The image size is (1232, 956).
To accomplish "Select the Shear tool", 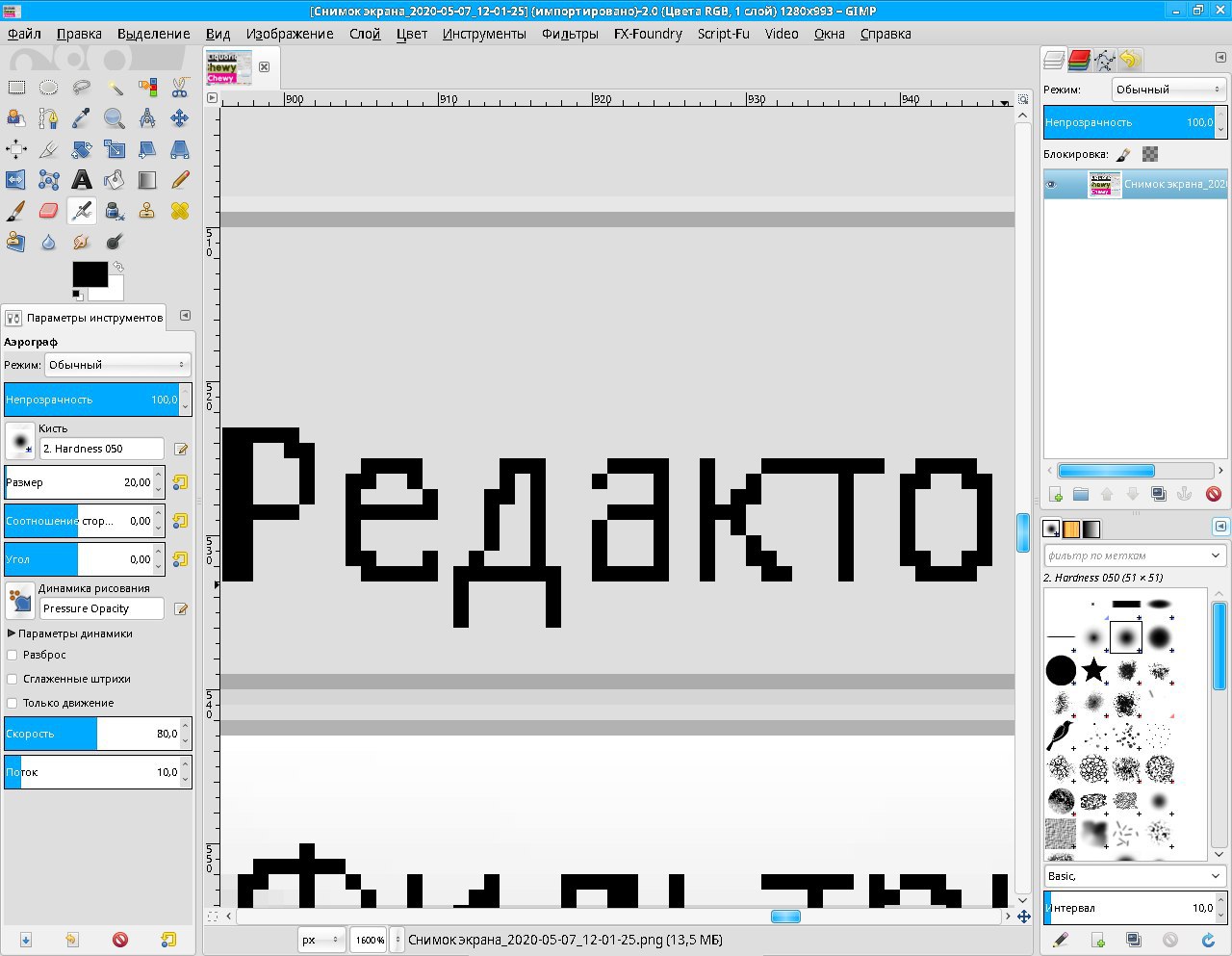I will point(147,149).
